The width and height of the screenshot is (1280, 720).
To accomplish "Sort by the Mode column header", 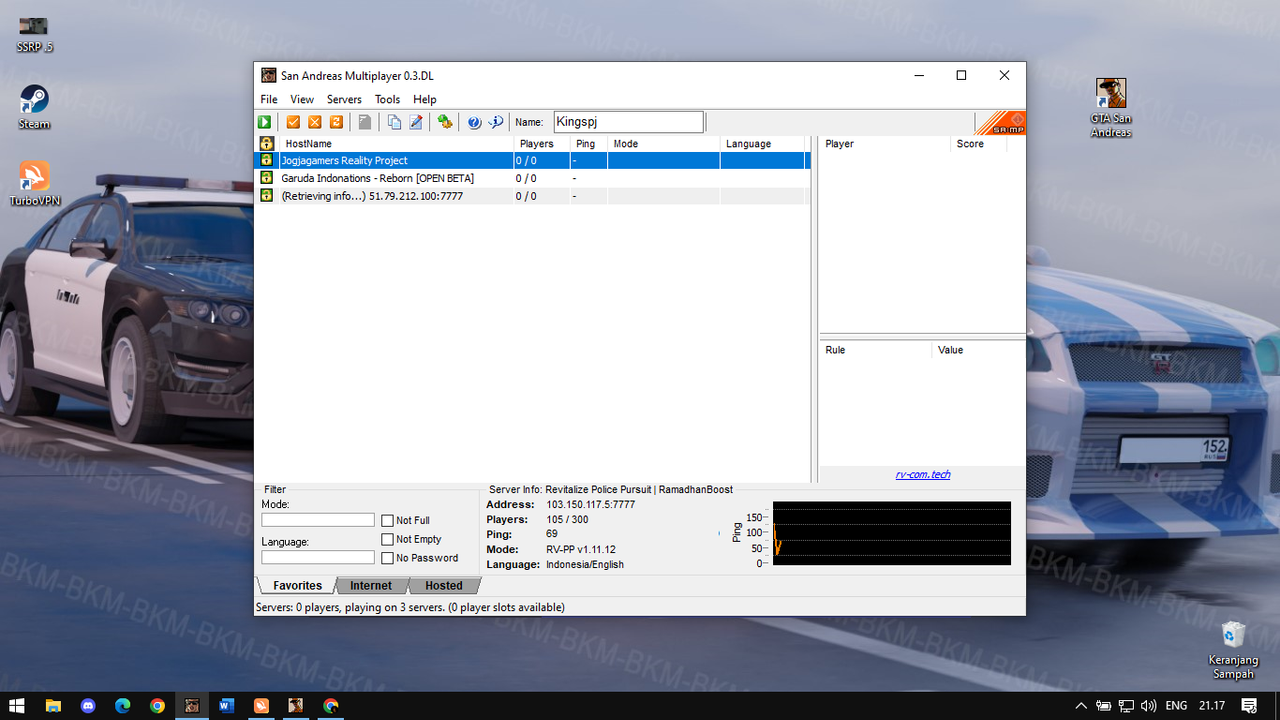I will tap(663, 144).
